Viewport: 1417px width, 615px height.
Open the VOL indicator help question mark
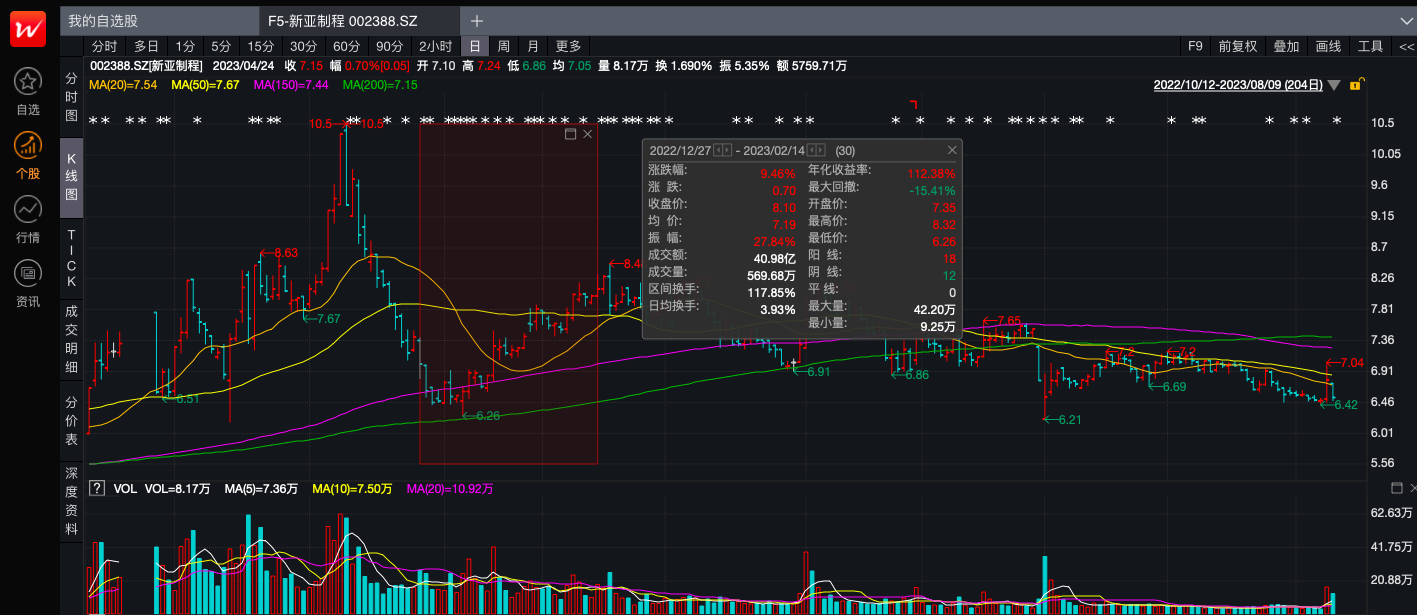click(97, 489)
